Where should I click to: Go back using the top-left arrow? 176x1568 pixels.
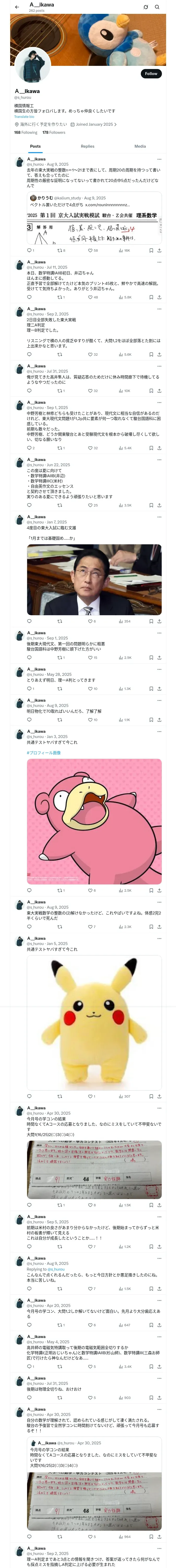(17, 7)
